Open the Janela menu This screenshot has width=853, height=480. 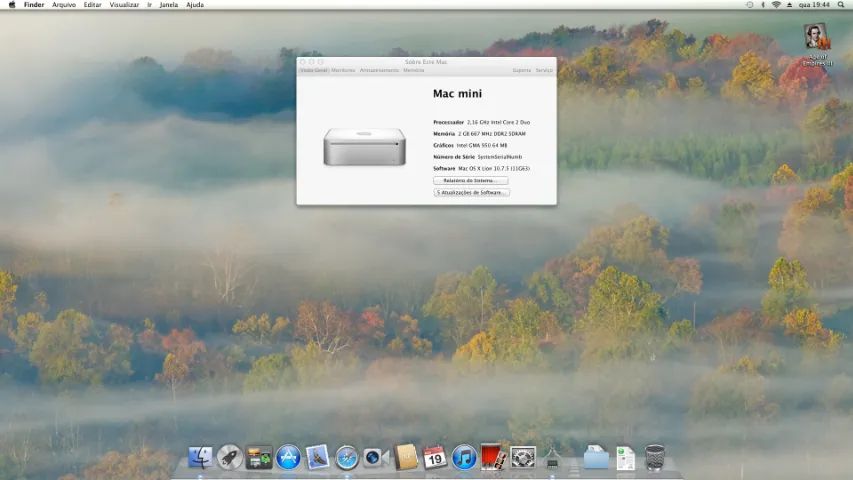(169, 4)
